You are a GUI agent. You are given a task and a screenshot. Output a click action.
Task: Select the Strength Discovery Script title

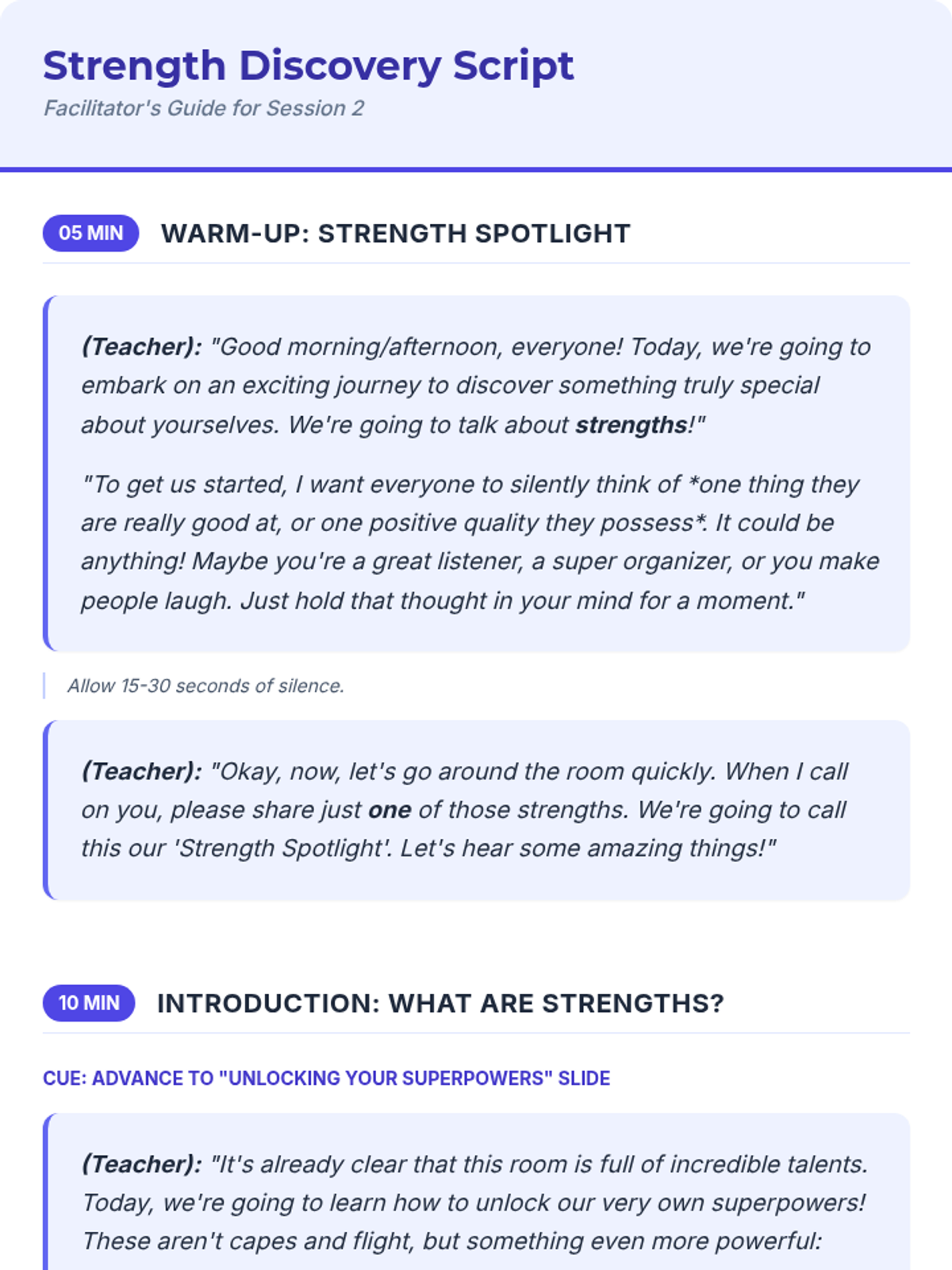308,66
